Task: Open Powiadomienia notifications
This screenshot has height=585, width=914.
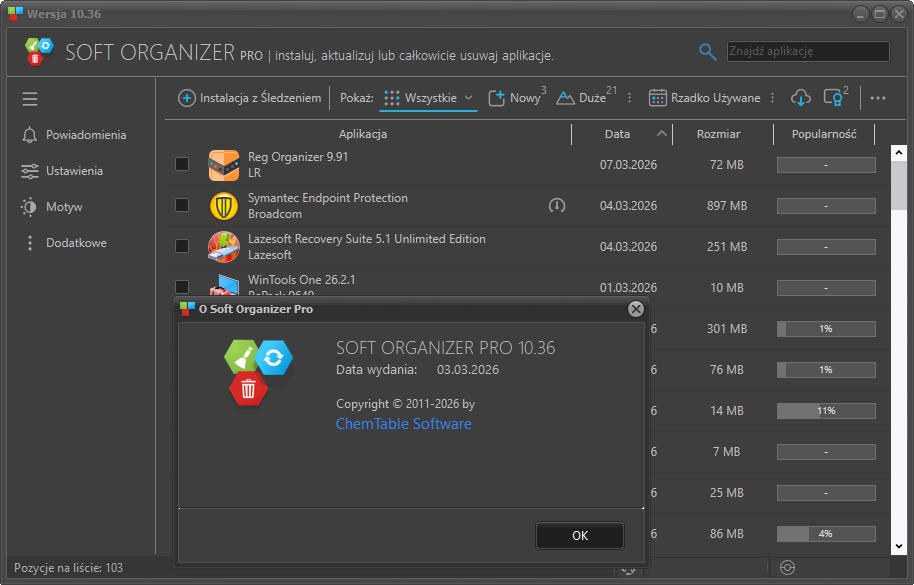Action: 73,135
